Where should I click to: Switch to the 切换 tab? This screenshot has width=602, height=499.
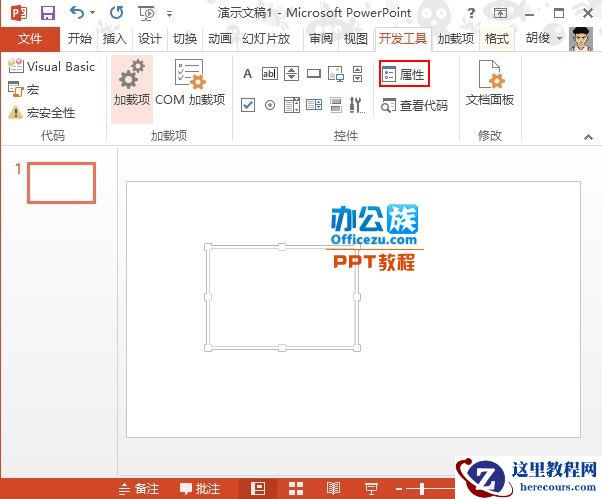point(185,39)
